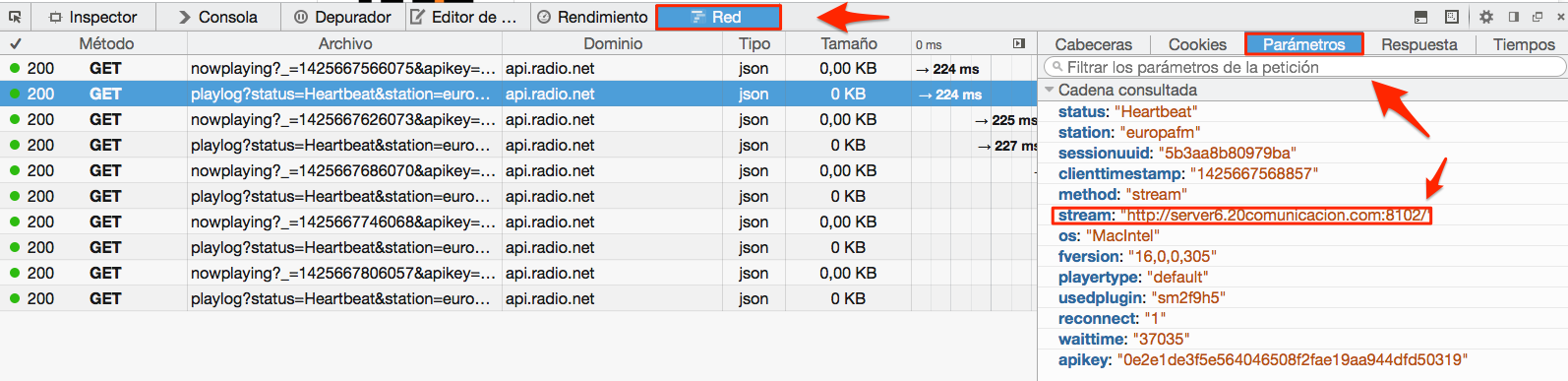The height and width of the screenshot is (381, 1568).
Task: Open the Depurador tab
Action: click(343, 17)
